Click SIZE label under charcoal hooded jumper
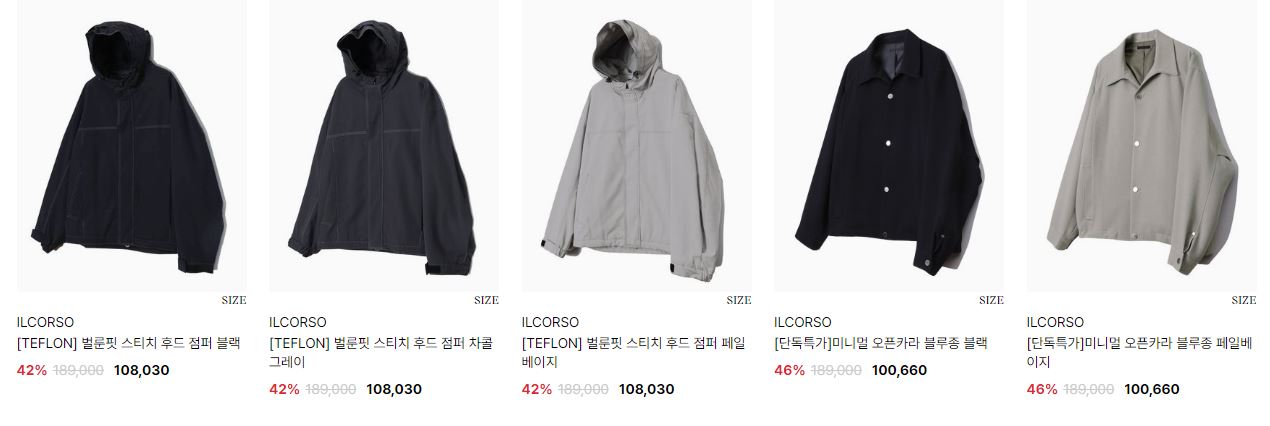The width and height of the screenshot is (1270, 426). pyautogui.click(x=487, y=300)
